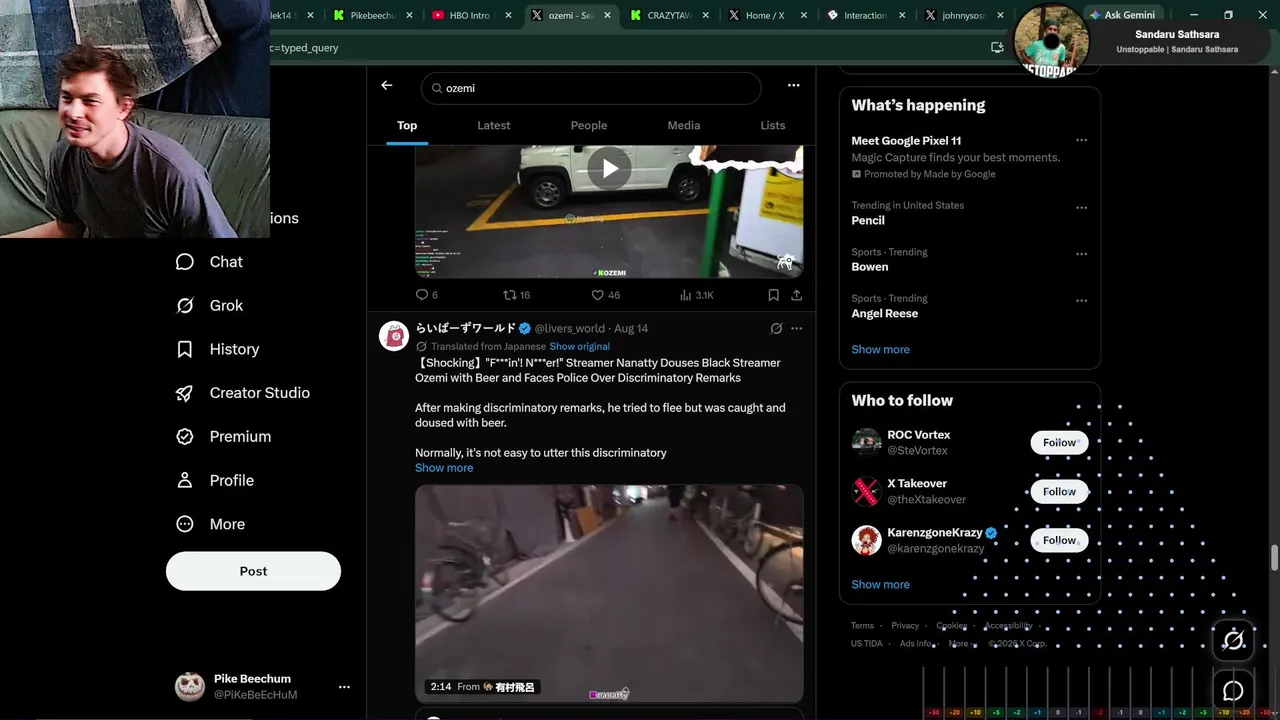Click the Post button
Screen dimensions: 1280x720
tap(253, 571)
